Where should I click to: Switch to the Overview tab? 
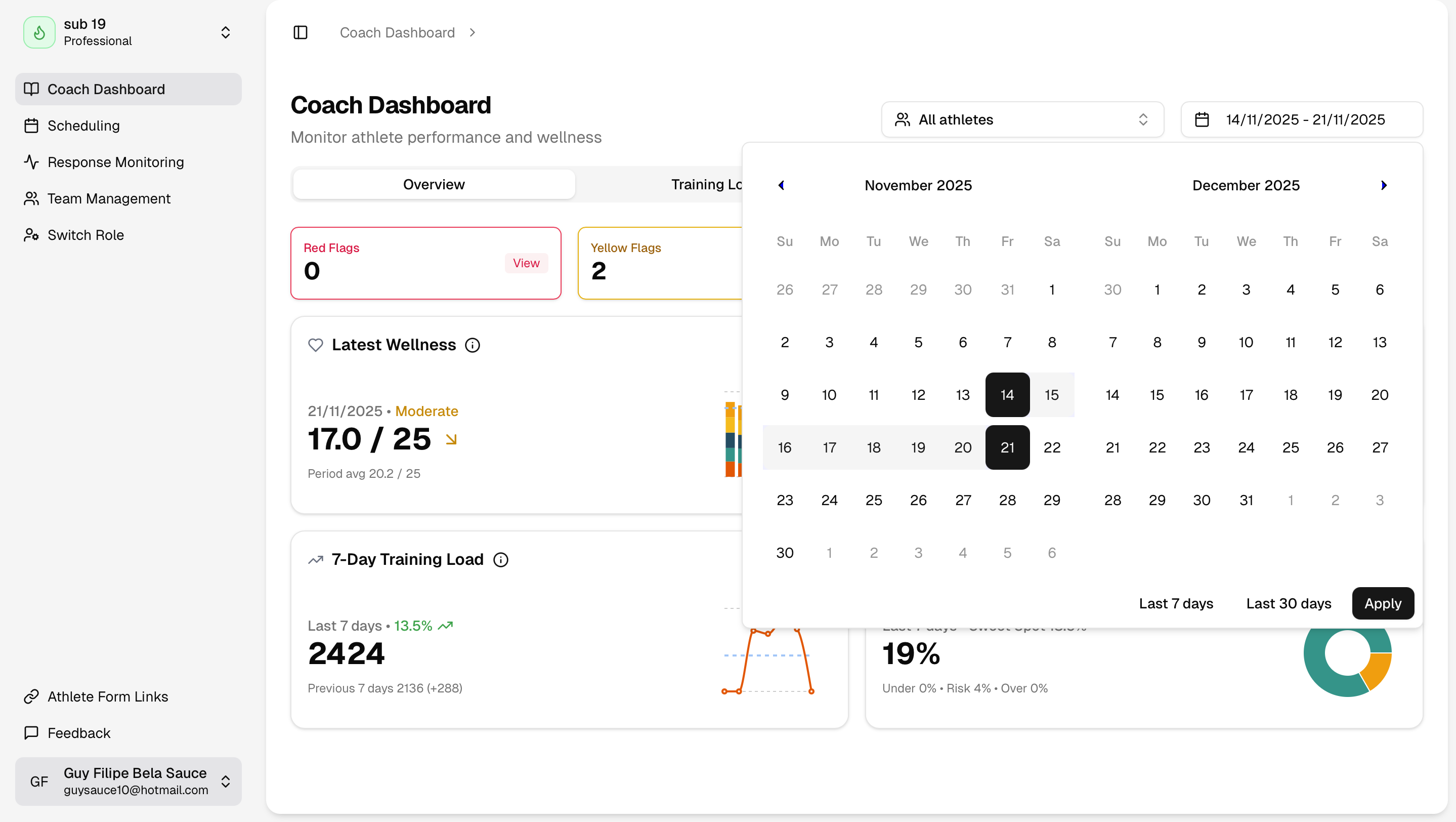click(434, 184)
